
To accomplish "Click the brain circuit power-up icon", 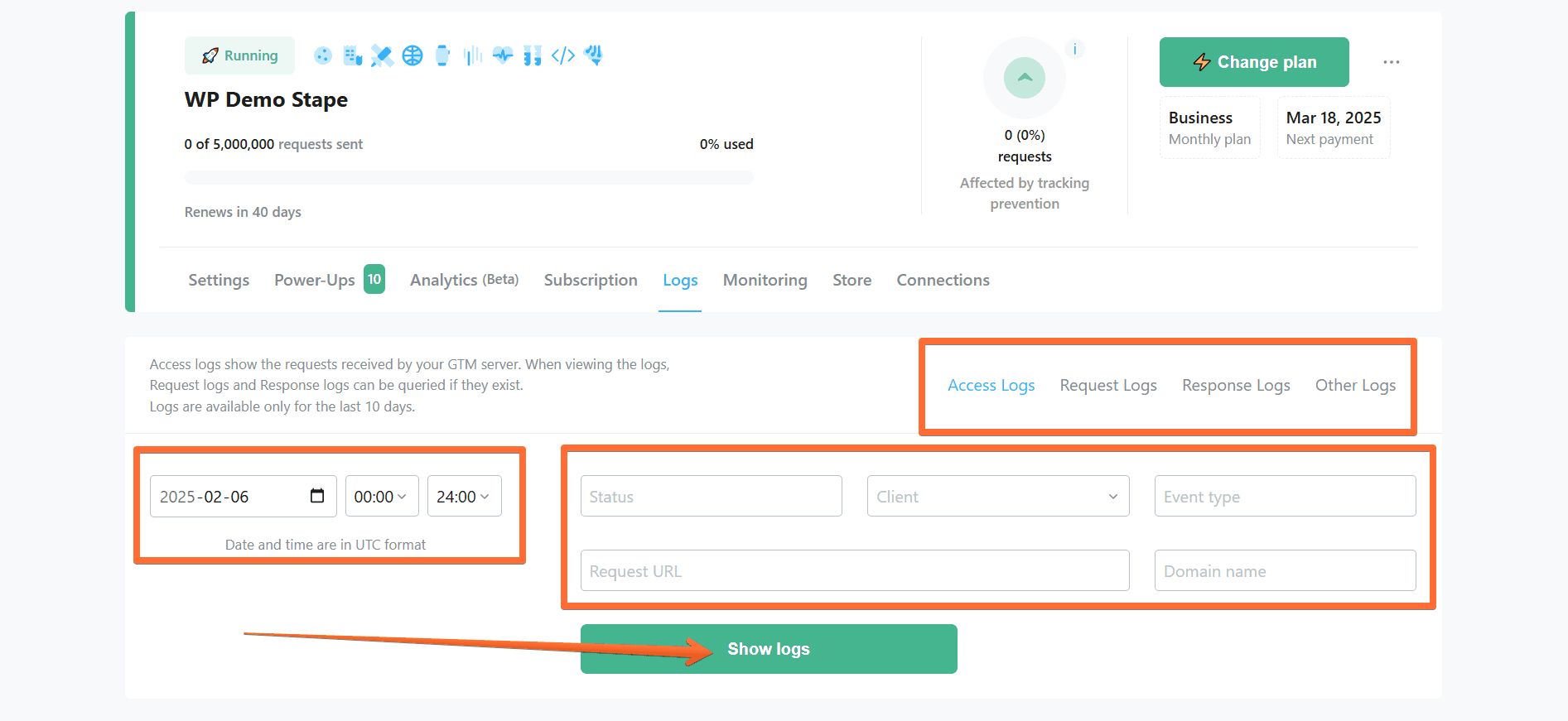I will [593, 55].
